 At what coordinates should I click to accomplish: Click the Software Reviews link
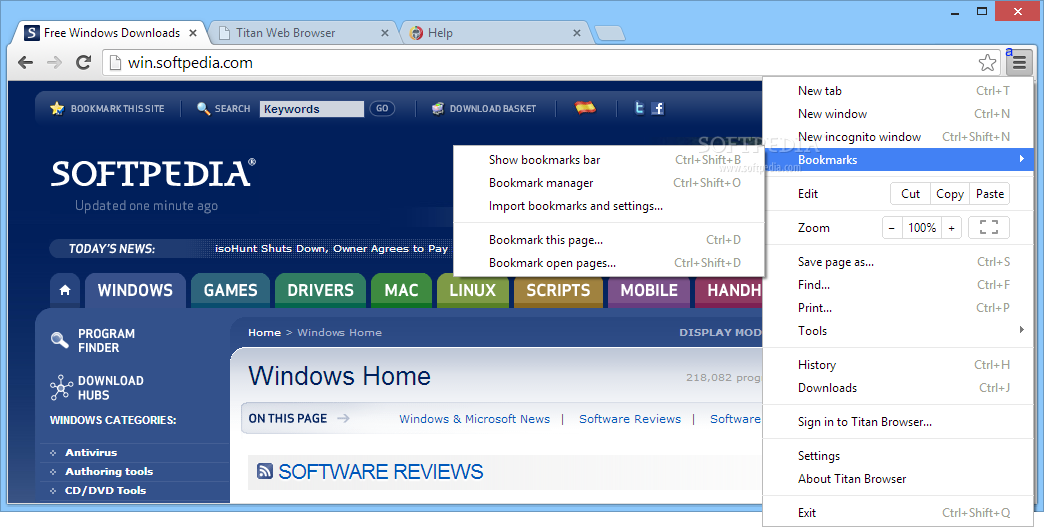click(x=630, y=419)
